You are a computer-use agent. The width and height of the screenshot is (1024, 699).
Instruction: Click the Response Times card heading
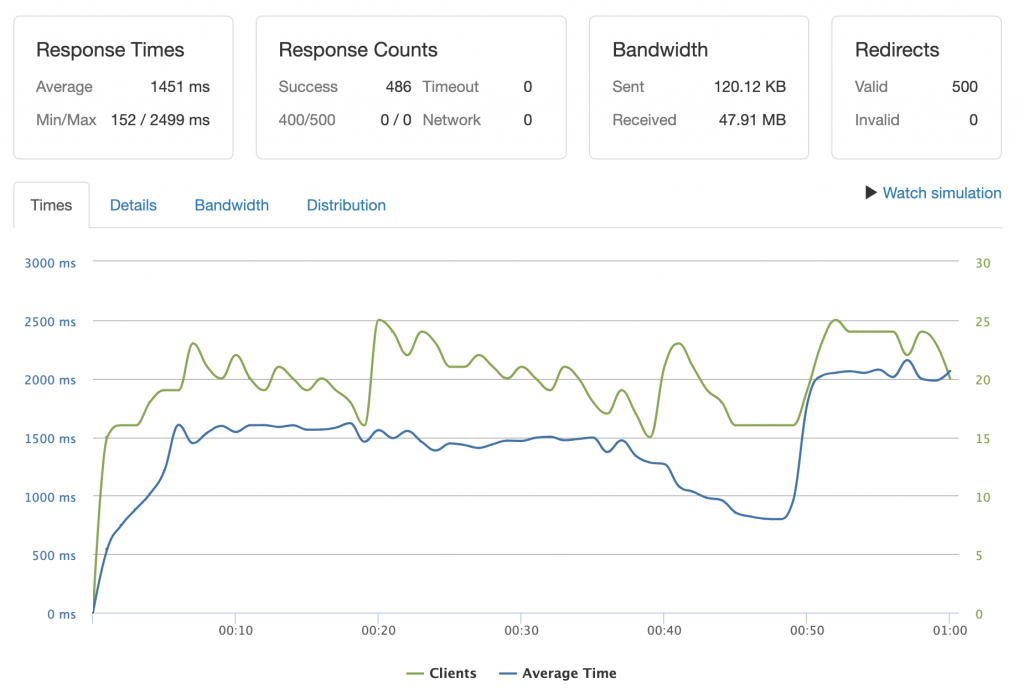[110, 50]
